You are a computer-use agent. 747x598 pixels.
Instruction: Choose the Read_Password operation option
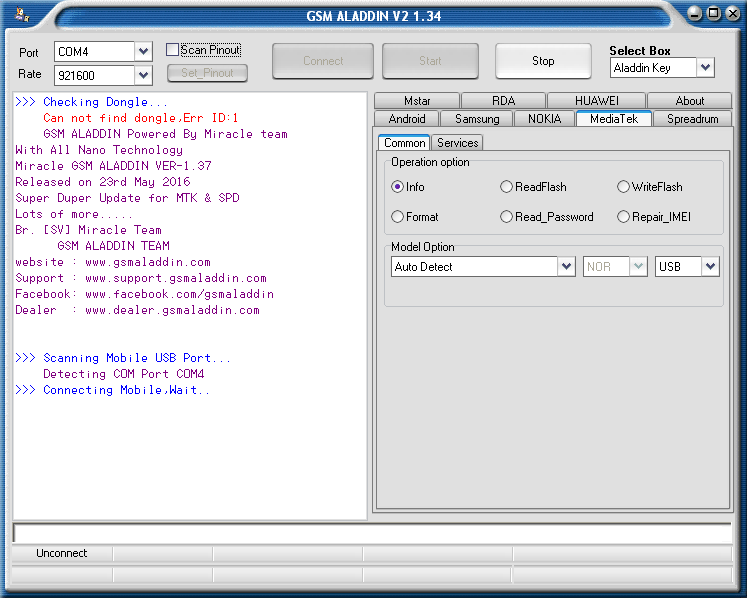coord(506,217)
